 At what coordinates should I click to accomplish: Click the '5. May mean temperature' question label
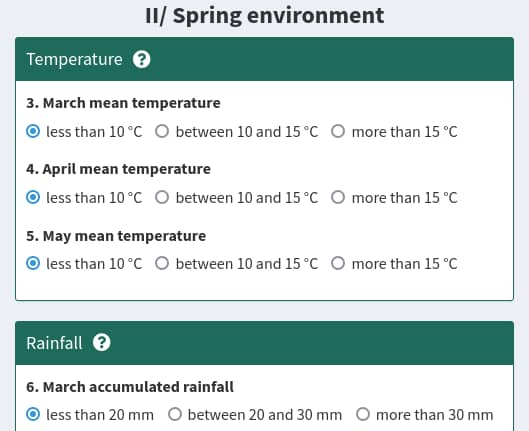tap(116, 236)
